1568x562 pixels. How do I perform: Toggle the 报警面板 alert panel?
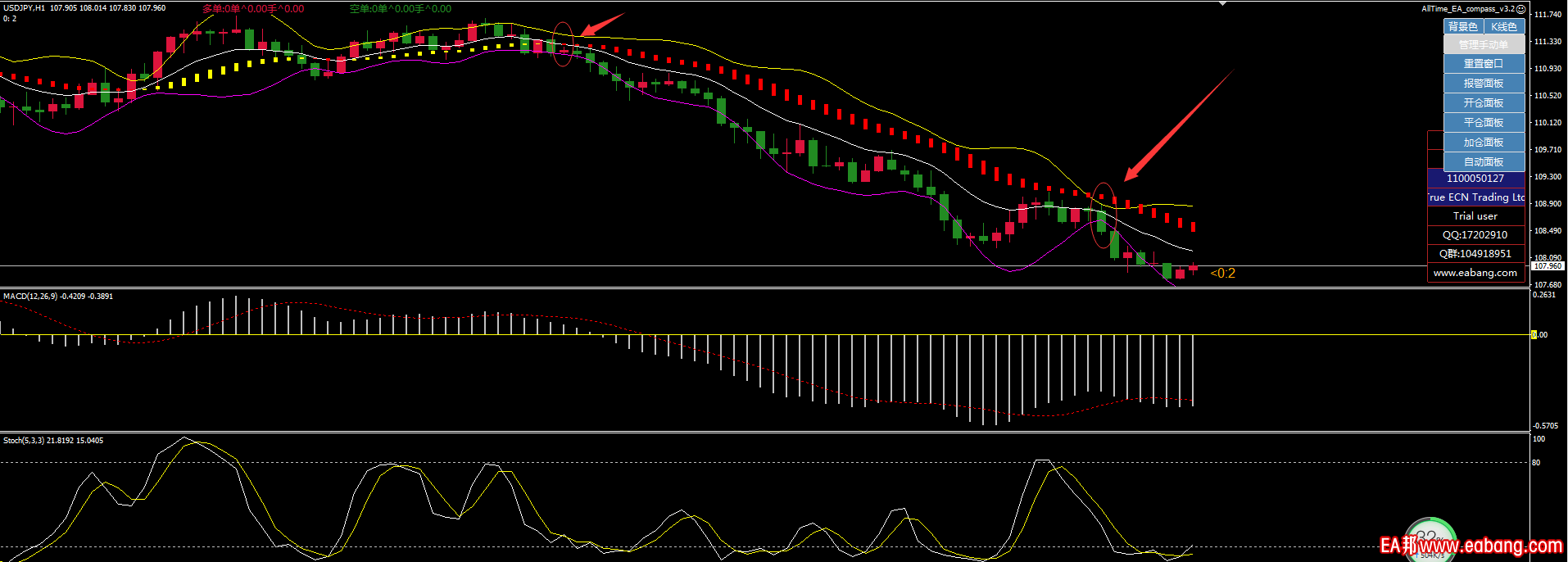tap(1484, 84)
